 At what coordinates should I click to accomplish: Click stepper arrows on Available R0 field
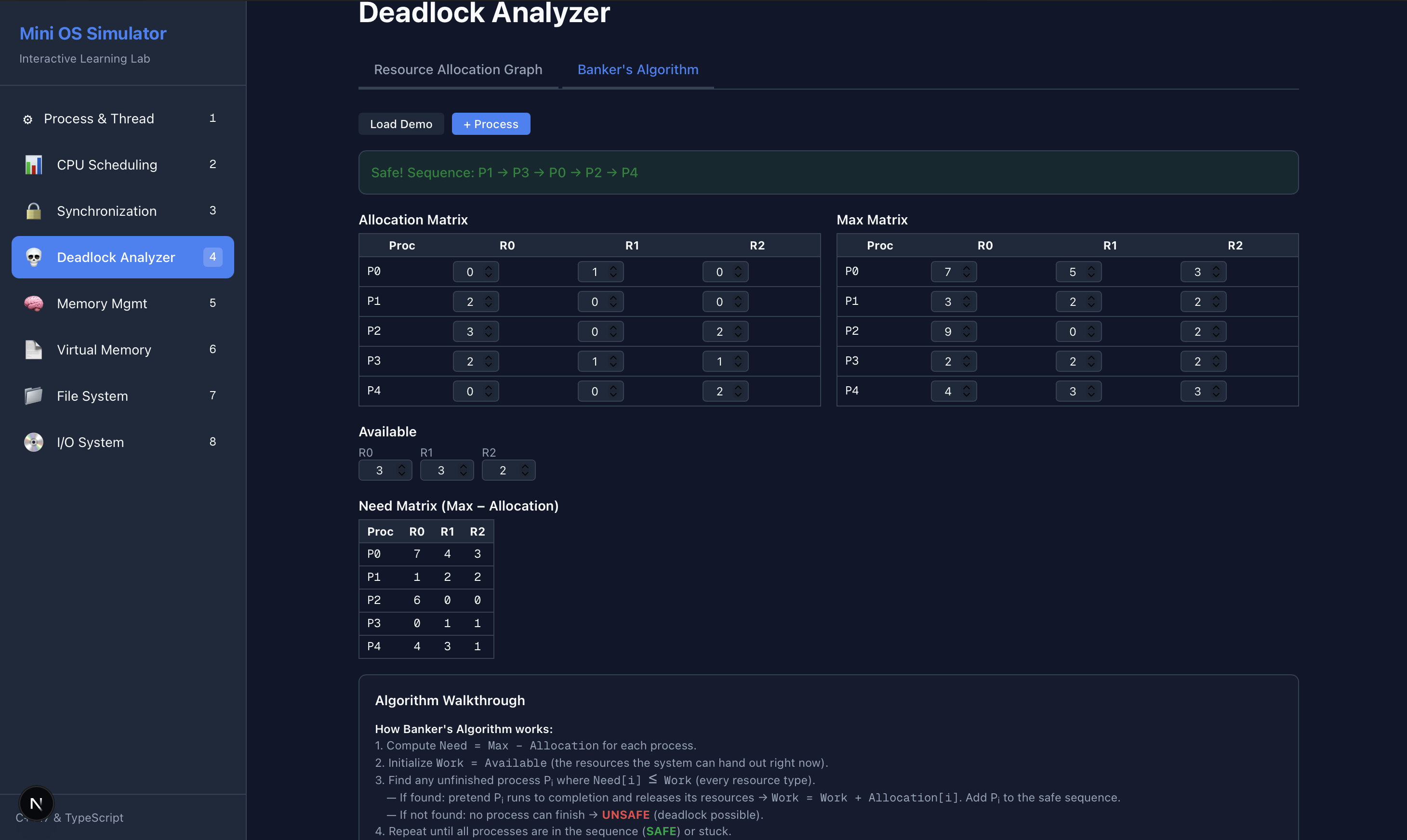[x=401, y=471]
